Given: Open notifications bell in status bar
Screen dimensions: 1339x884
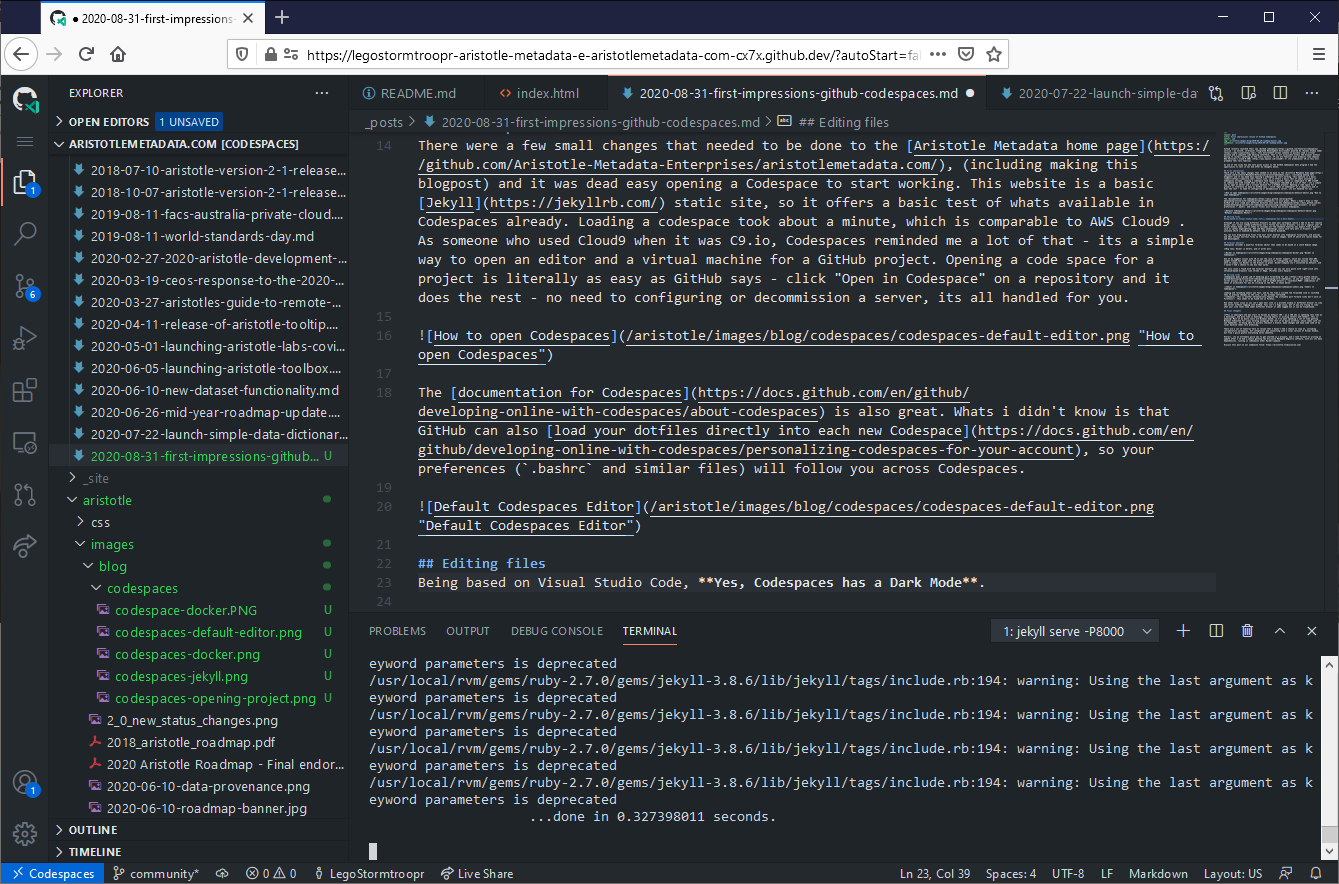Looking at the screenshot, I should point(1316,873).
